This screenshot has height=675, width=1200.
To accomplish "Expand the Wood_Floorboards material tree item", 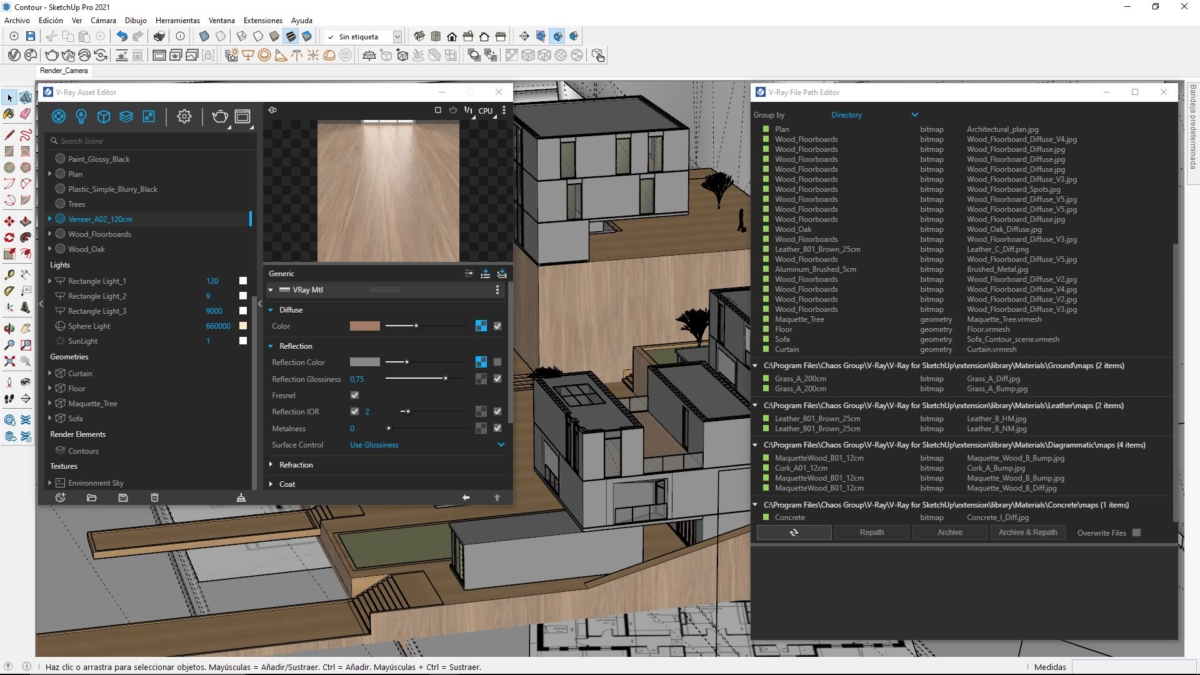I will tap(50, 234).
